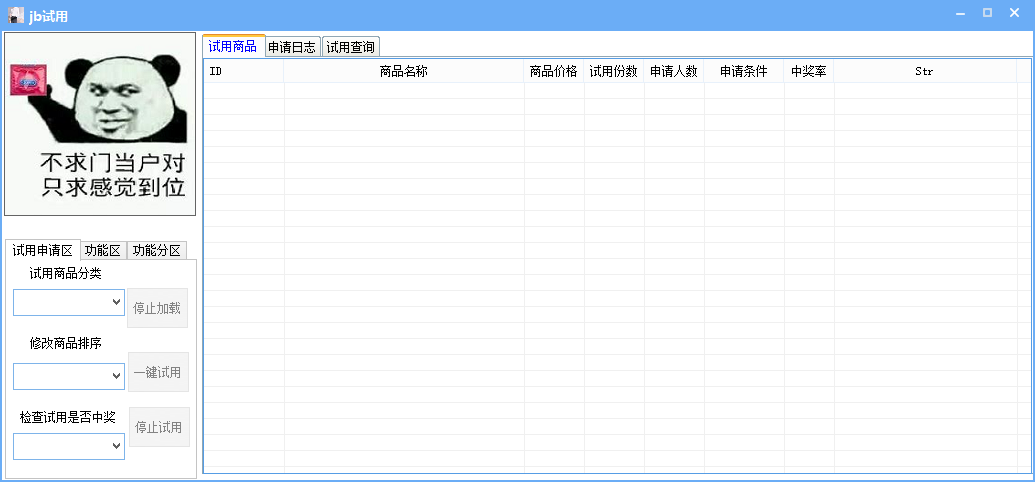The width and height of the screenshot is (1035, 482).
Task: Click the 停止试用 button
Action: (x=159, y=427)
